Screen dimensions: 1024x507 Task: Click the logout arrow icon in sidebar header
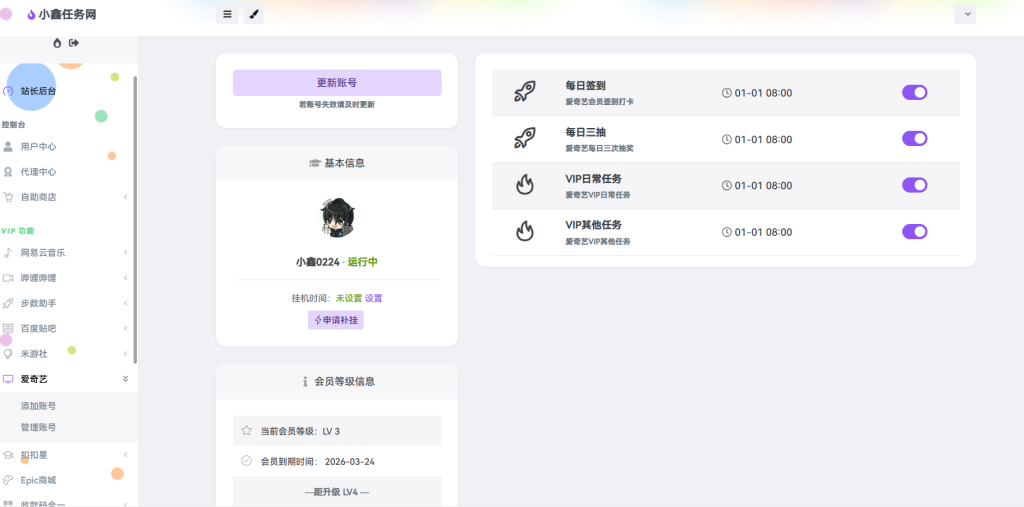click(74, 43)
